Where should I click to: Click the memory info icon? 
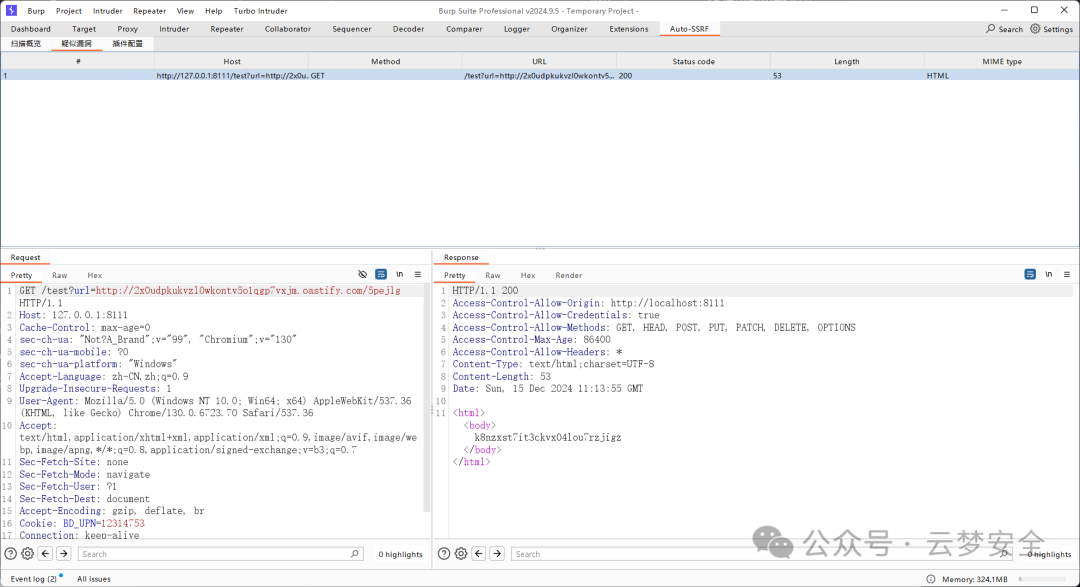931,579
